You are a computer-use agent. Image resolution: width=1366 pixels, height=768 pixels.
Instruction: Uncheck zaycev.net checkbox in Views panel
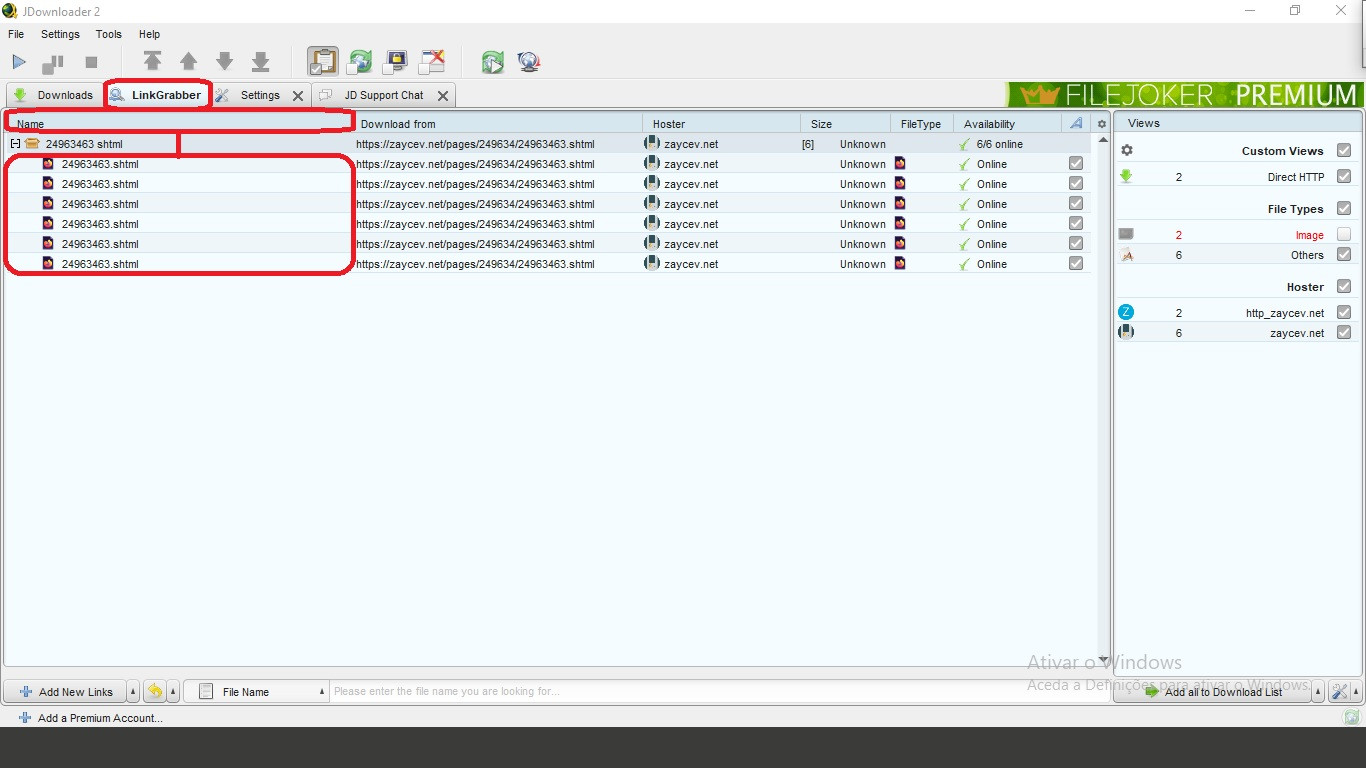1344,333
